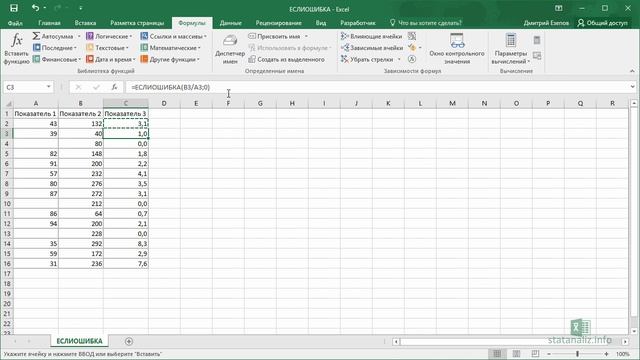The image size is (640, 360).
Task: Open Ribbon Display Options
Action: 559,8
